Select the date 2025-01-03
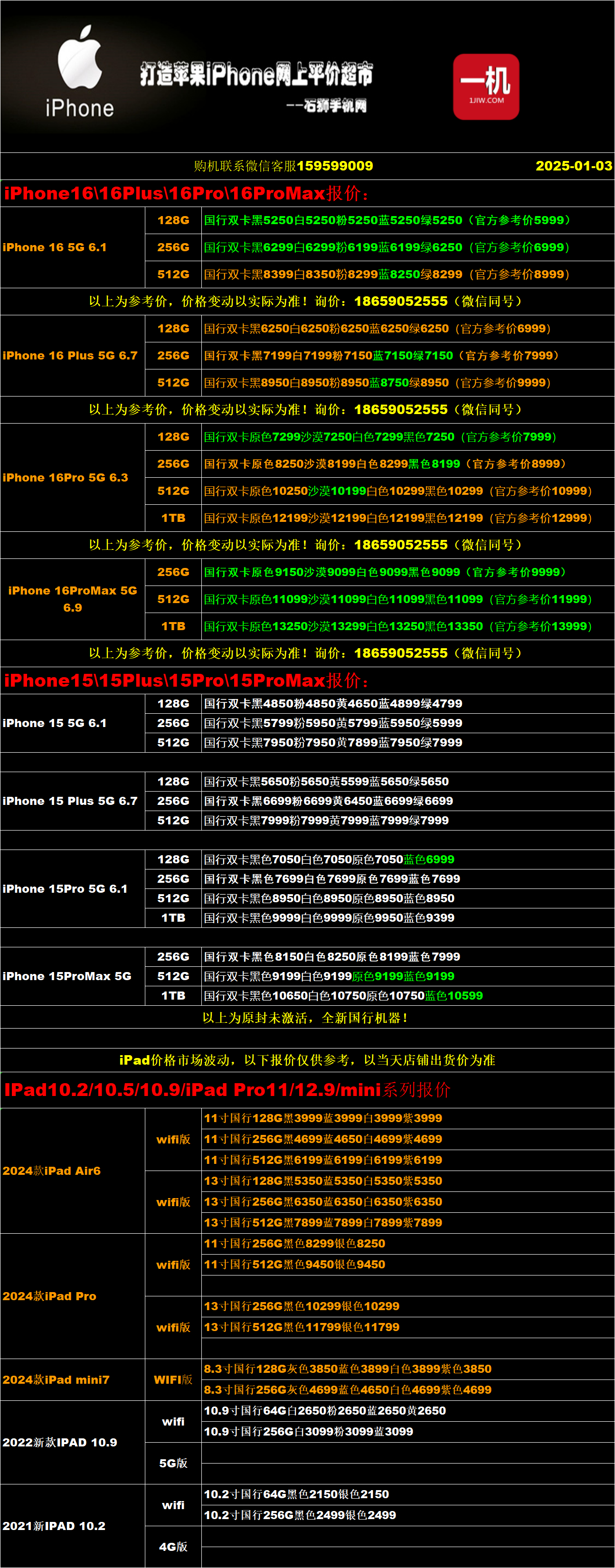 pos(574,166)
